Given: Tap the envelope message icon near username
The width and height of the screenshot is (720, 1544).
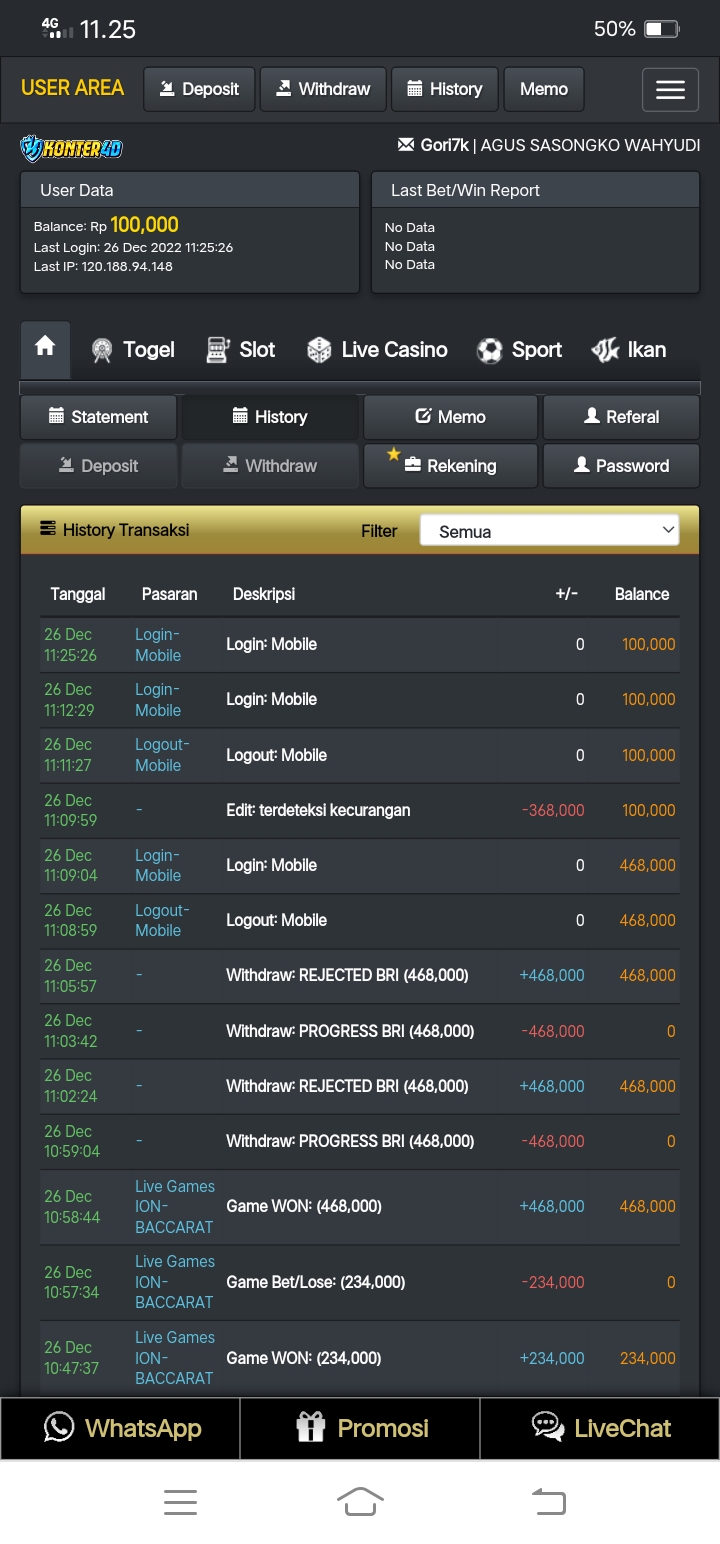Looking at the screenshot, I should [406, 145].
